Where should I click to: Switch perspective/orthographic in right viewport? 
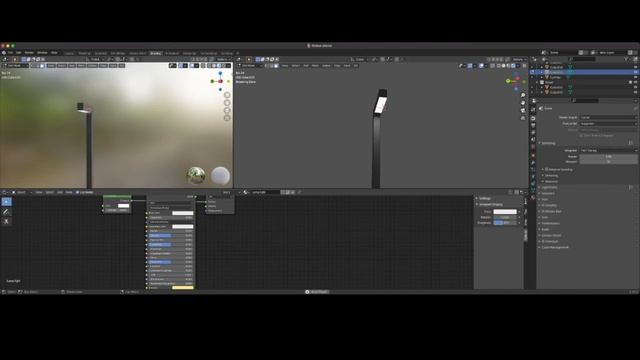pos(523,118)
